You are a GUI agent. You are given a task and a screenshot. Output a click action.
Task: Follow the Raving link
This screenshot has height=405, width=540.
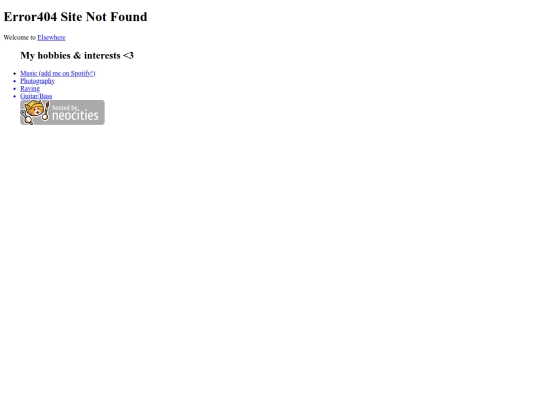pyautogui.click(x=30, y=89)
